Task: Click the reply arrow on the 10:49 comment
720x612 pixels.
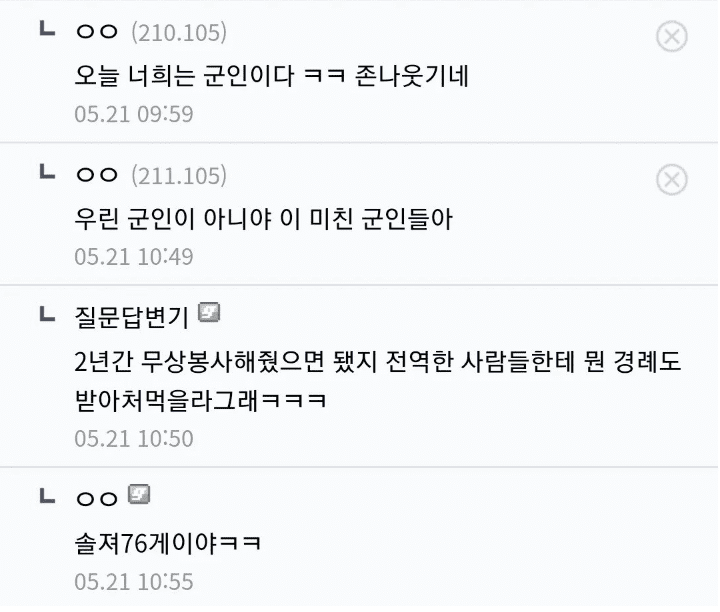Action: pos(47,172)
